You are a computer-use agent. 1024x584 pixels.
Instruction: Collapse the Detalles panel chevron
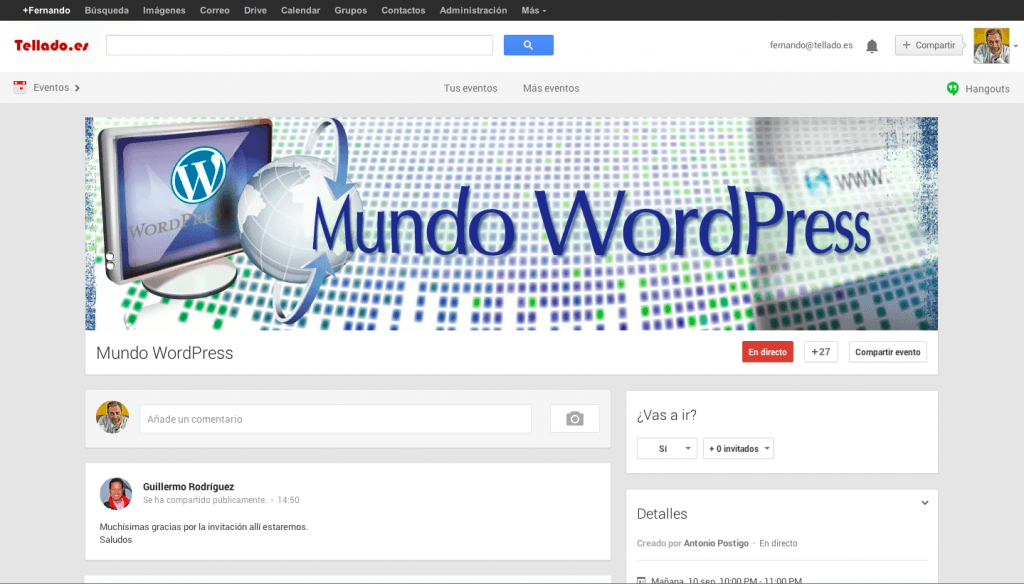point(925,503)
